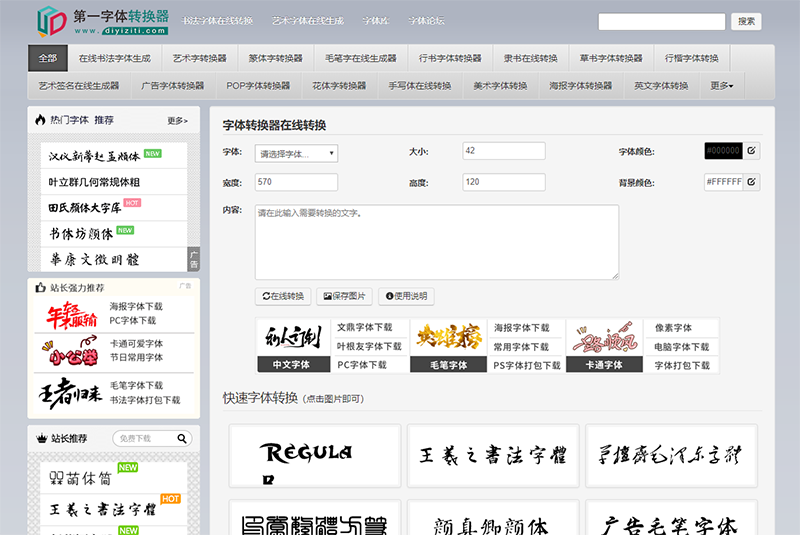The image size is (800, 535).
Task: Select 广告字体转换器 tab
Action: coord(172,86)
